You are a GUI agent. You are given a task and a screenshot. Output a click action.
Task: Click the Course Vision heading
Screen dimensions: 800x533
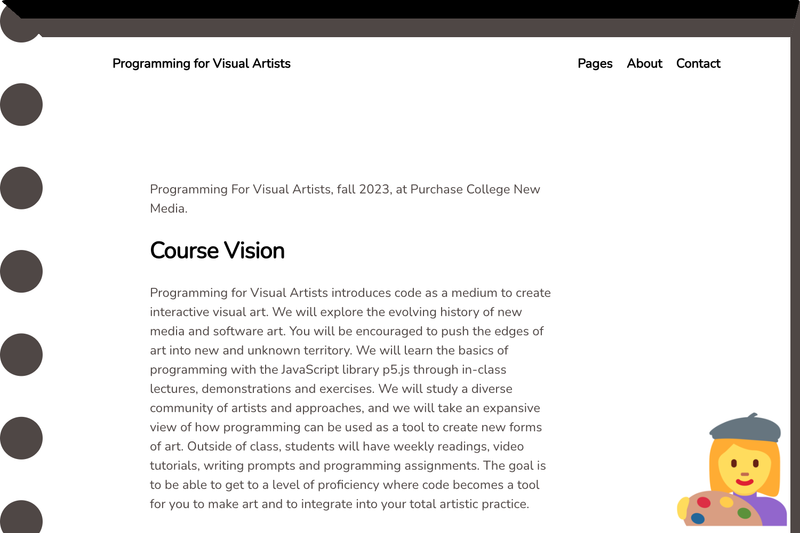click(217, 250)
